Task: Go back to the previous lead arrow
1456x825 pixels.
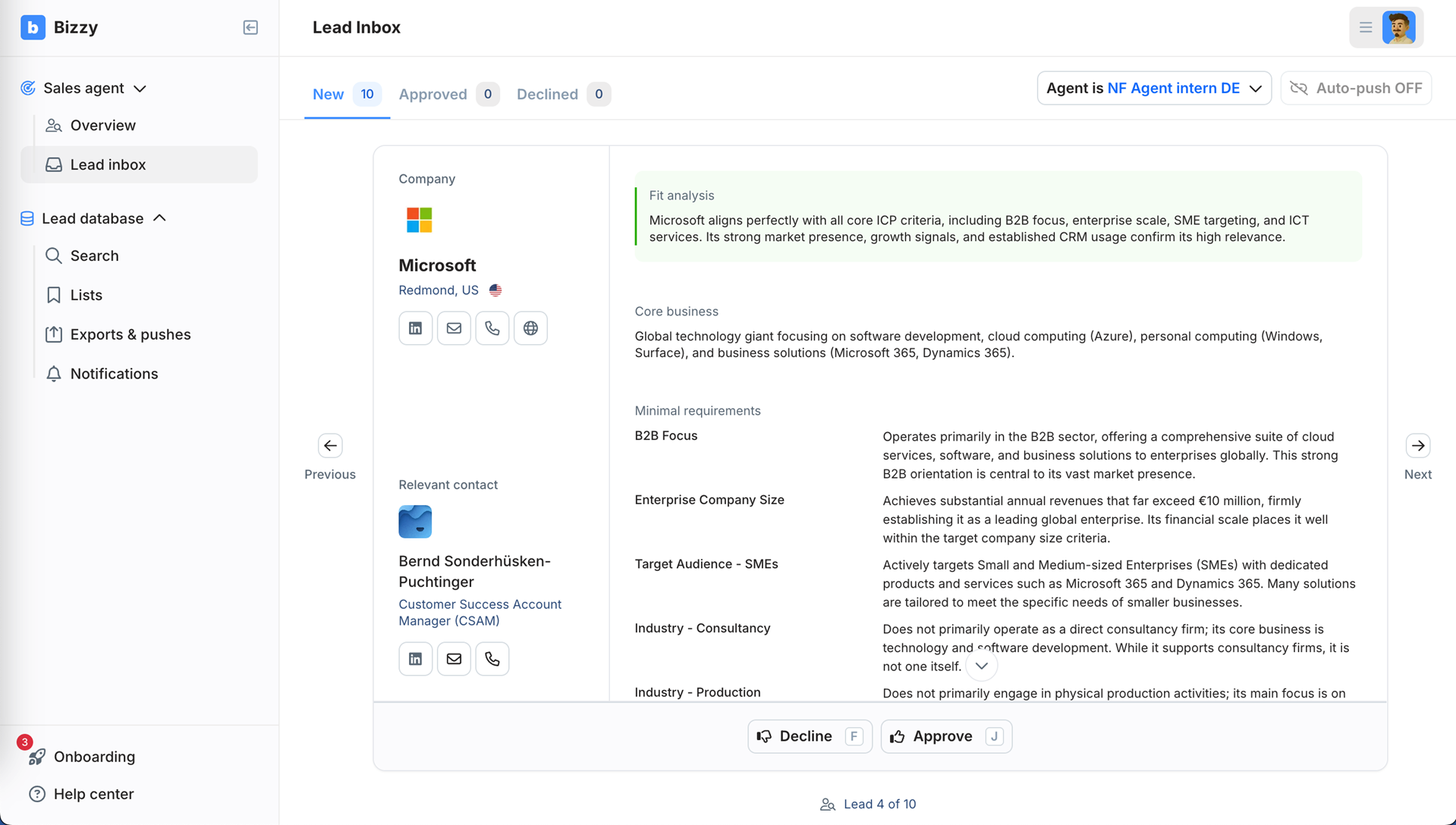Action: click(330, 446)
